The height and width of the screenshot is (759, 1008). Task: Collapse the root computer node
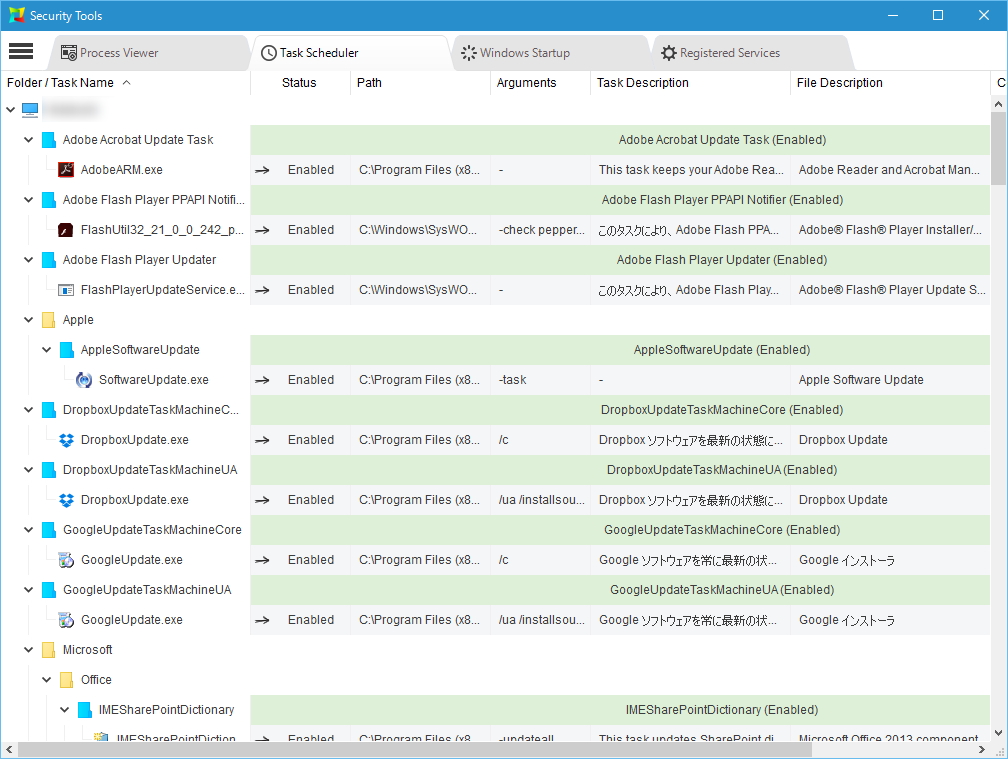(x=10, y=110)
